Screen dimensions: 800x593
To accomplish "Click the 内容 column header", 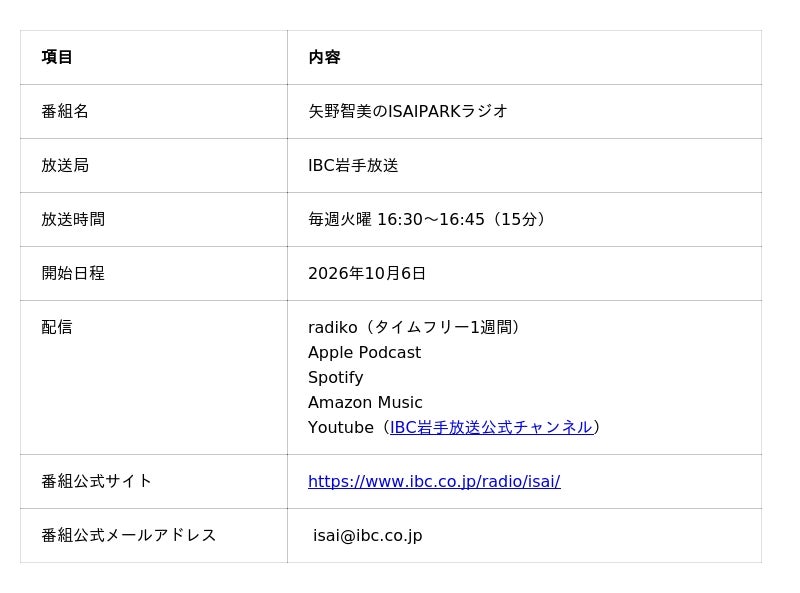I will point(324,57).
